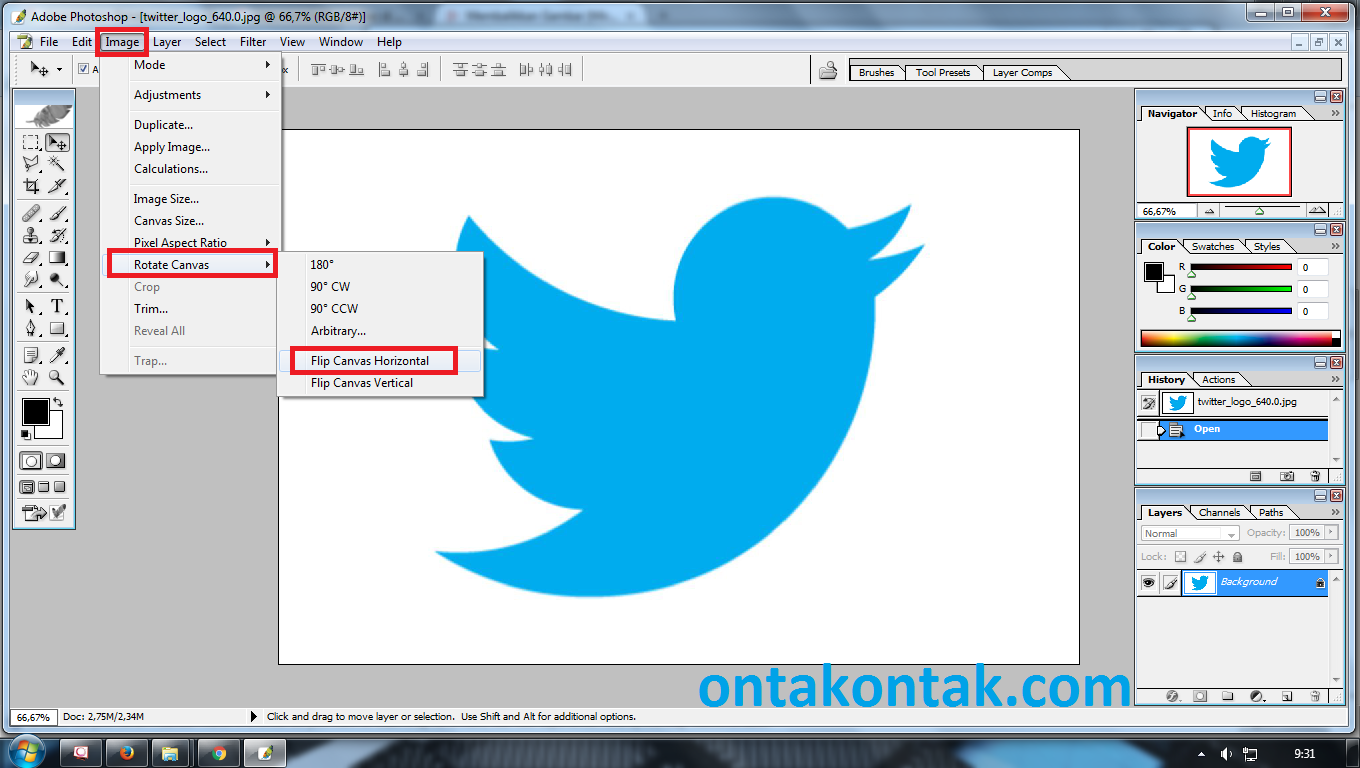This screenshot has width=1360, height=768.
Task: Select the Type tool
Action: (57, 307)
